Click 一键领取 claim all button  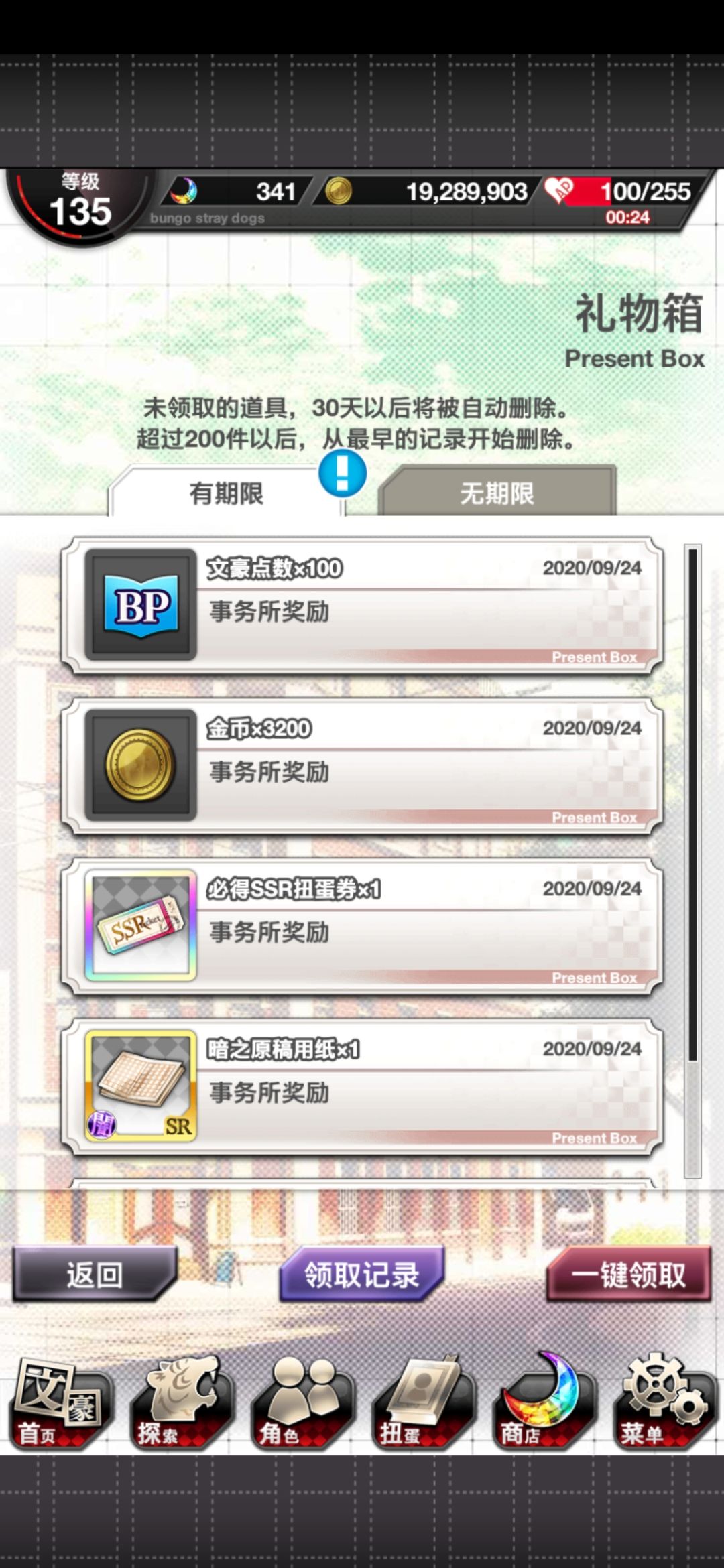click(628, 1275)
